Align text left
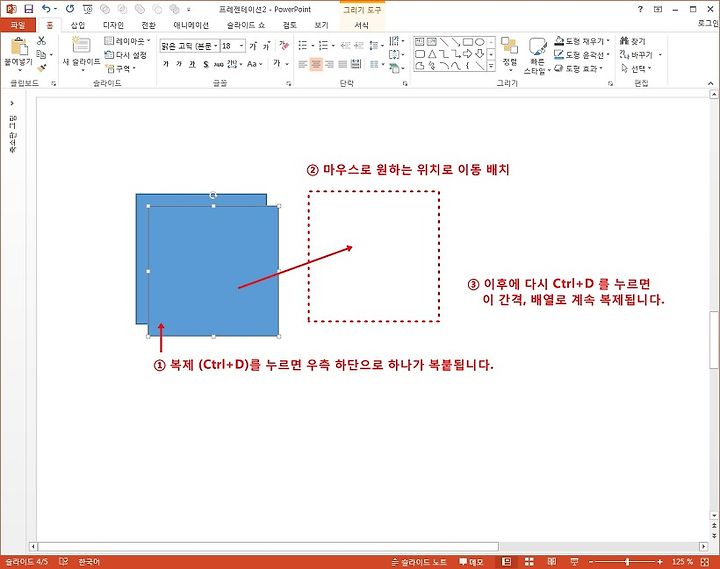 click(x=303, y=64)
